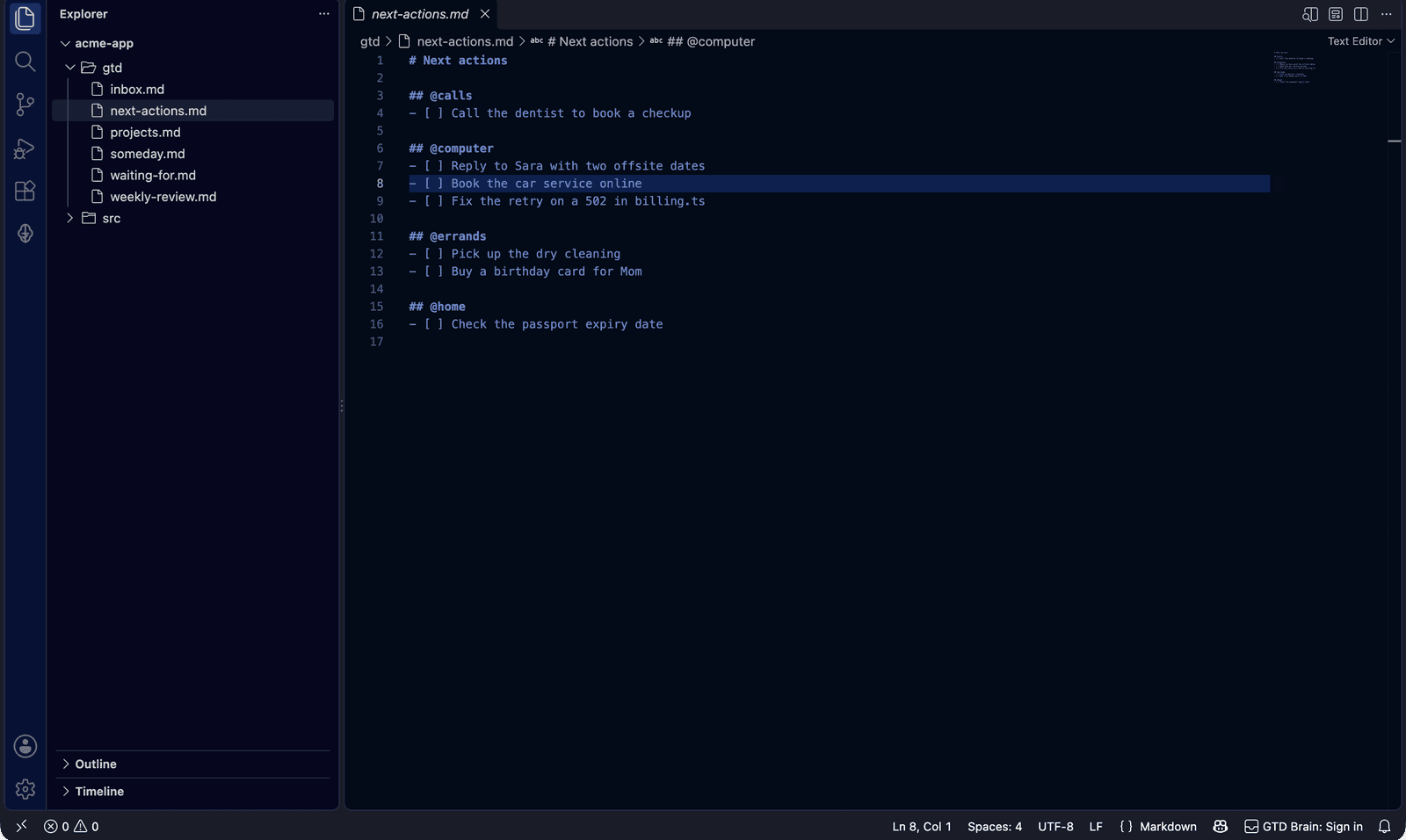This screenshot has height=840, width=1406.
Task: Place cursor on '## @calls' heading
Action: point(440,96)
